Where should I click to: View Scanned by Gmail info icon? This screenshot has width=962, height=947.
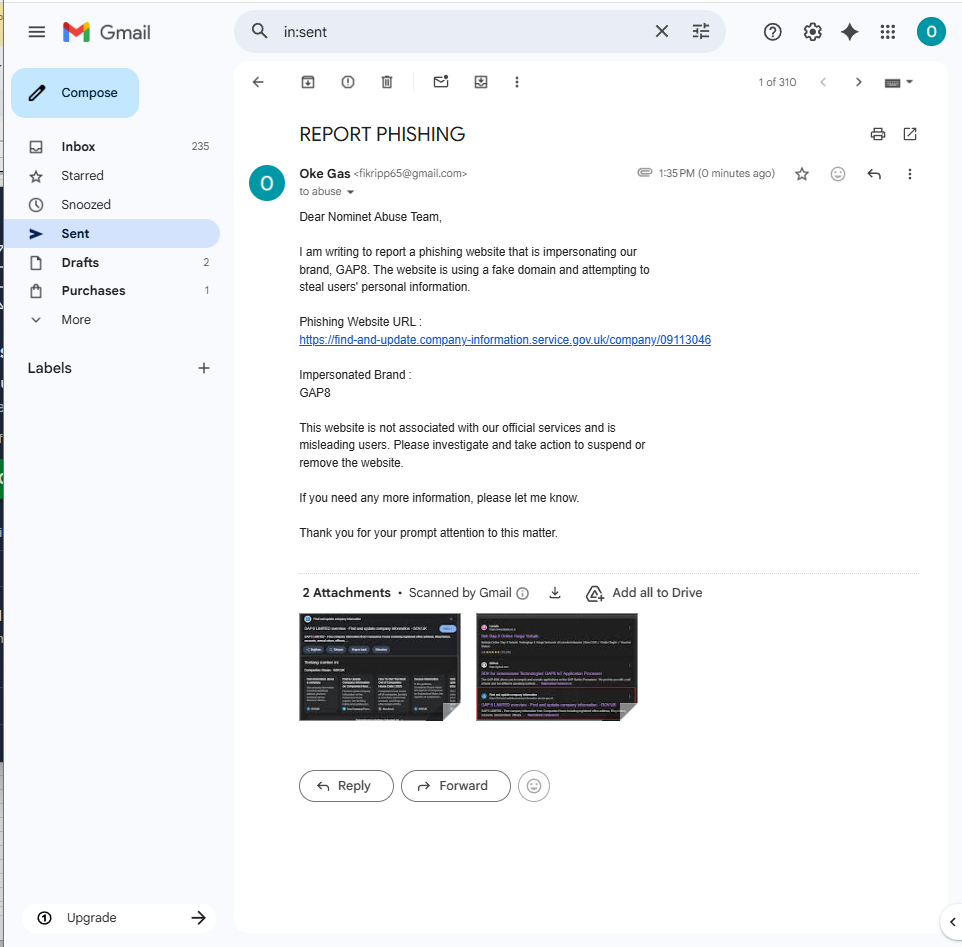pos(523,593)
